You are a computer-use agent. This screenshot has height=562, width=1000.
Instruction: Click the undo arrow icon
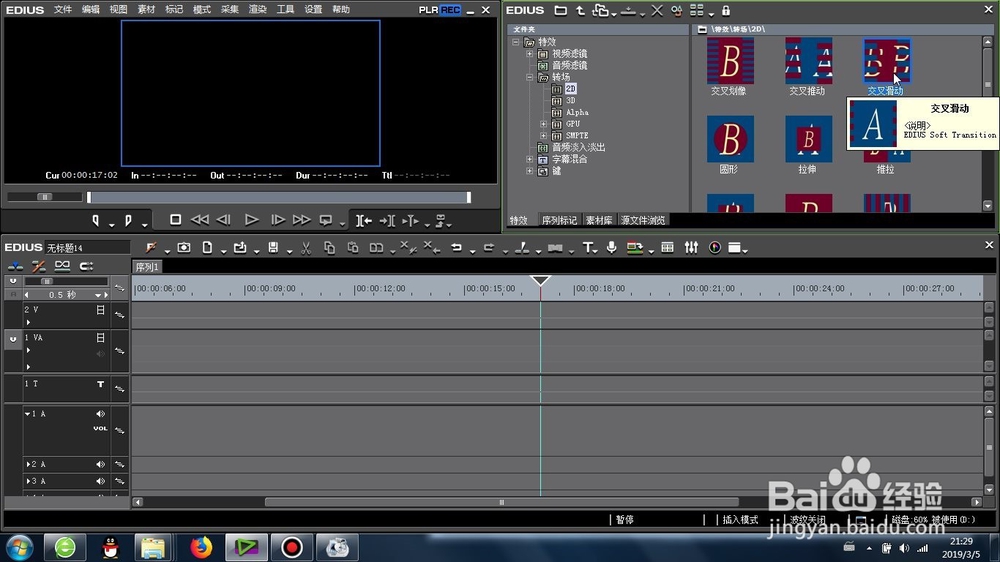456,248
